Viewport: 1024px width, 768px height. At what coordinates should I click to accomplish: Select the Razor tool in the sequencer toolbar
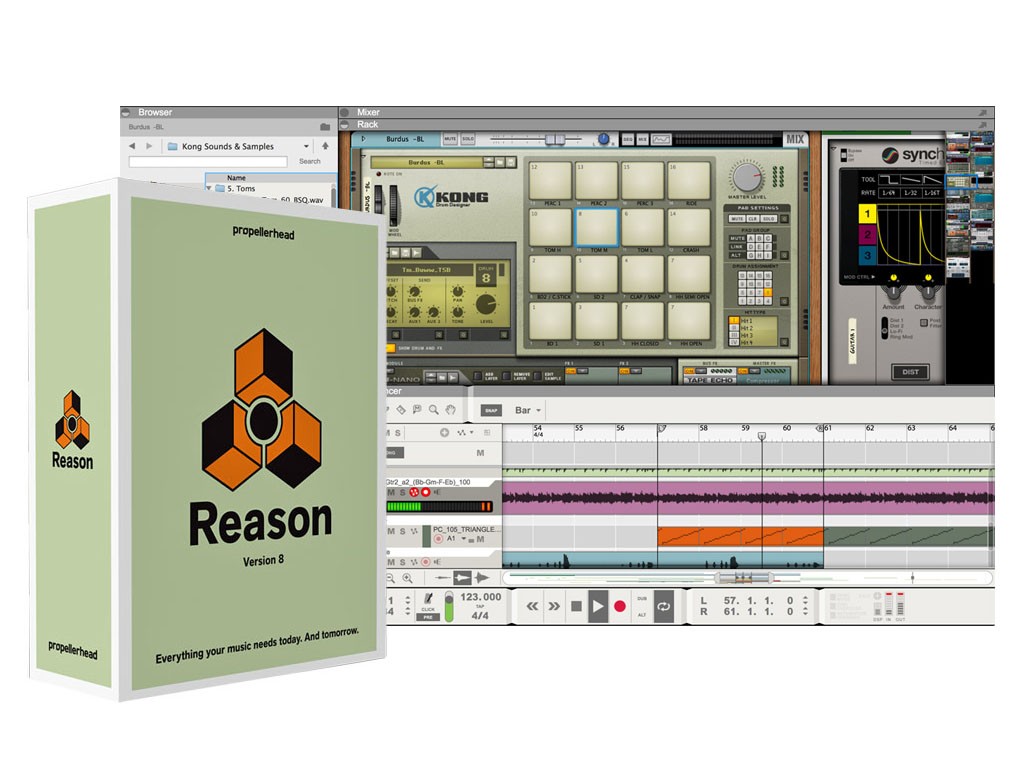coord(401,408)
